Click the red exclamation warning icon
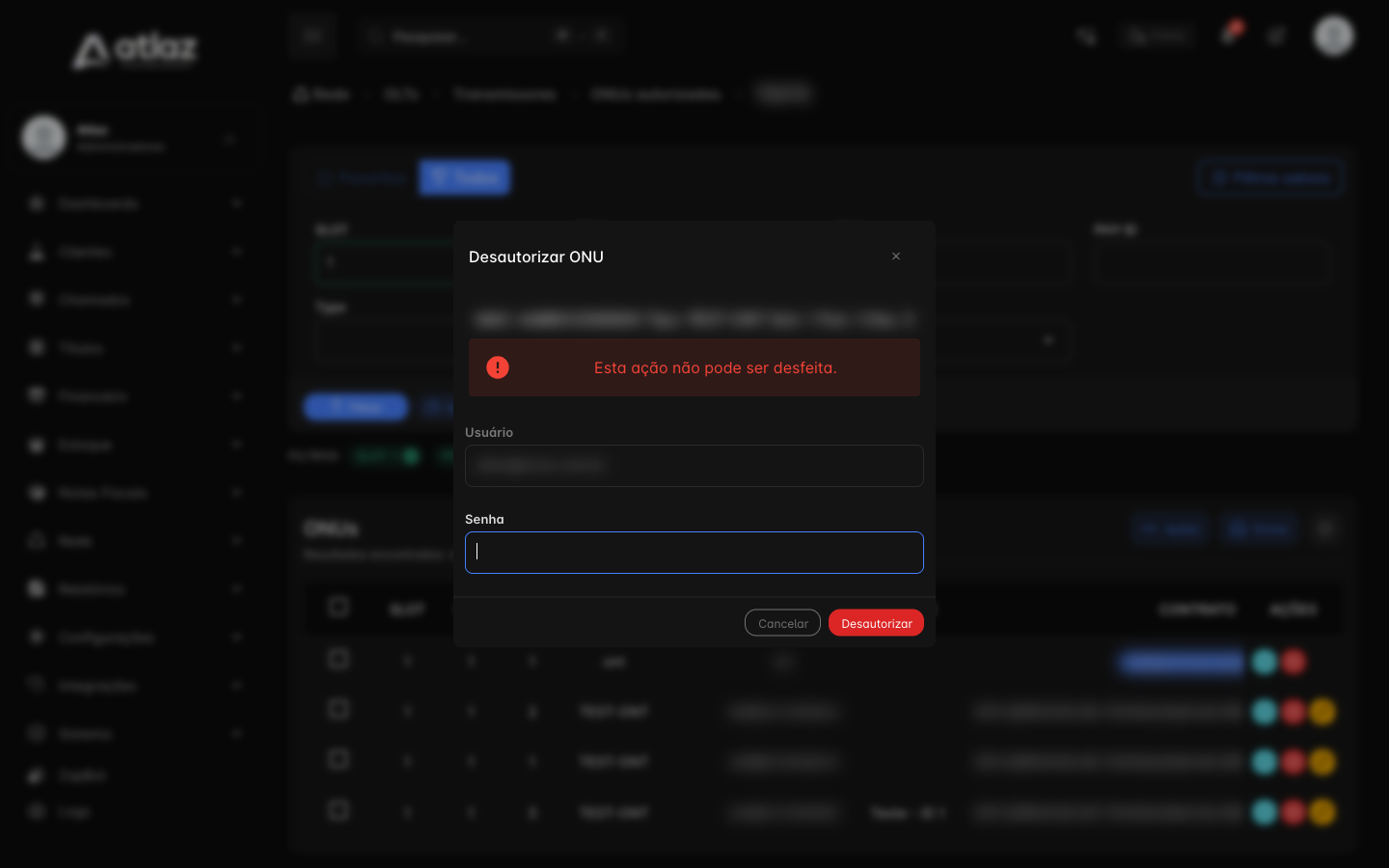 click(498, 367)
